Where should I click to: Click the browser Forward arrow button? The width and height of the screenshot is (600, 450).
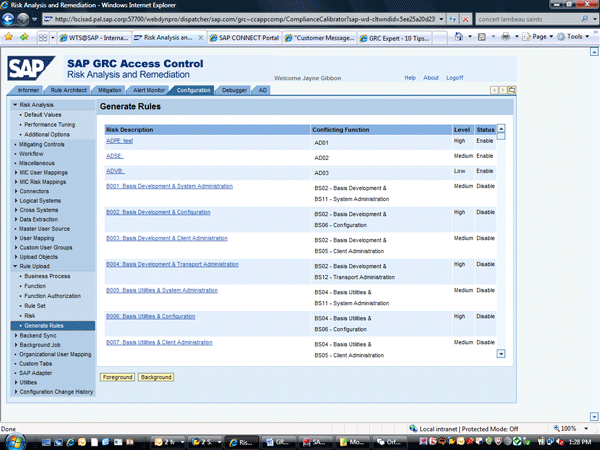pyautogui.click(x=23, y=19)
